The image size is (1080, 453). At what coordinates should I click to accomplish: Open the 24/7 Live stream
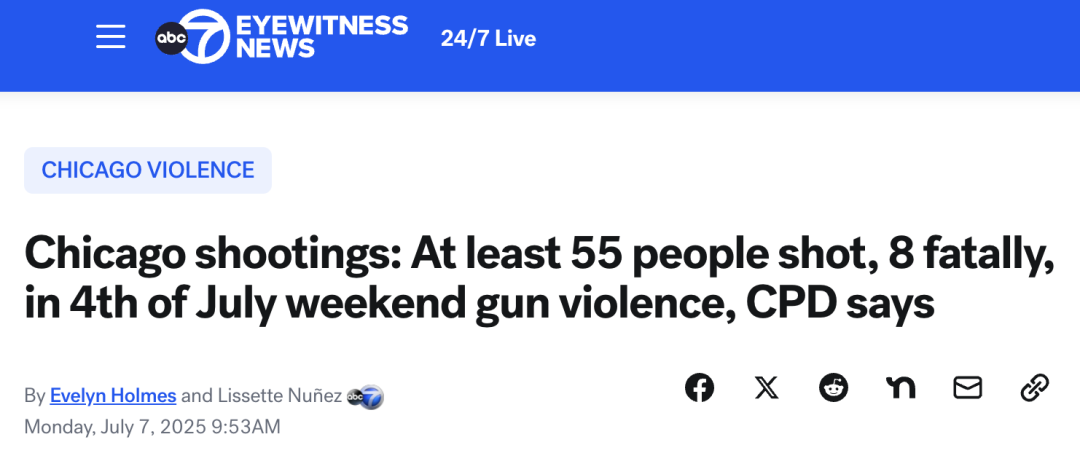tap(488, 39)
